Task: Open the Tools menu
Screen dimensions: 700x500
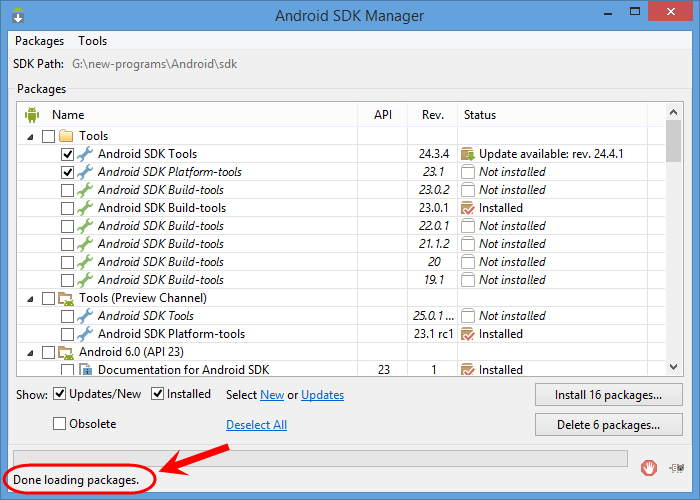Action: point(92,41)
